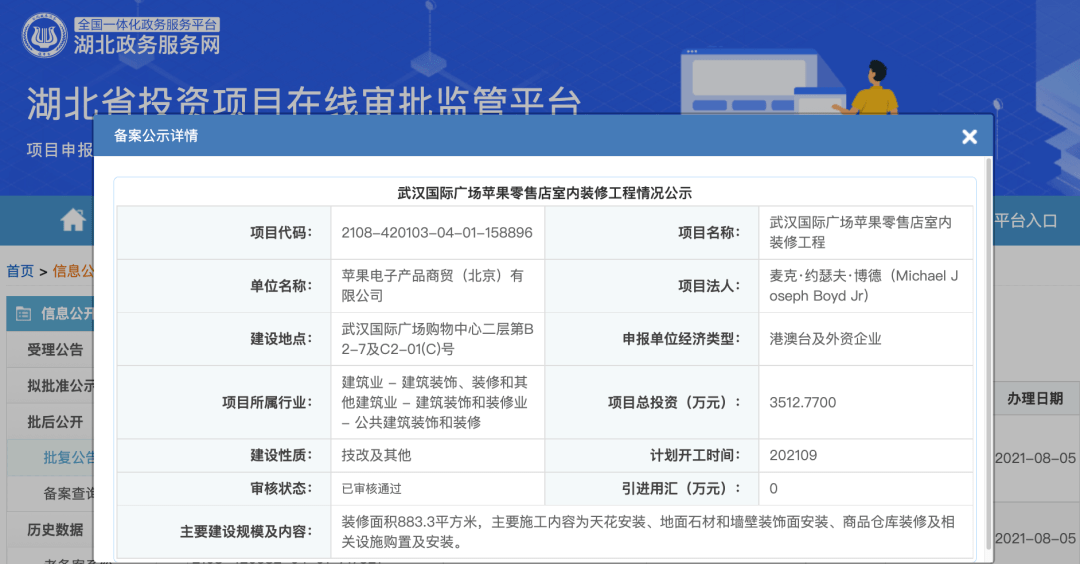Click the industry value 建筑业 – 建筑装饰

435,402
